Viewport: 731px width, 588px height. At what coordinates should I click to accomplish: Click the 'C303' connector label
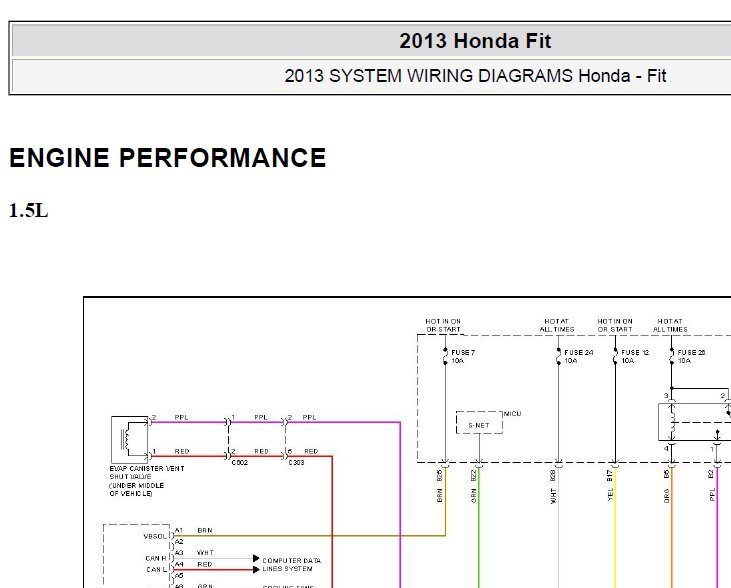click(x=297, y=463)
